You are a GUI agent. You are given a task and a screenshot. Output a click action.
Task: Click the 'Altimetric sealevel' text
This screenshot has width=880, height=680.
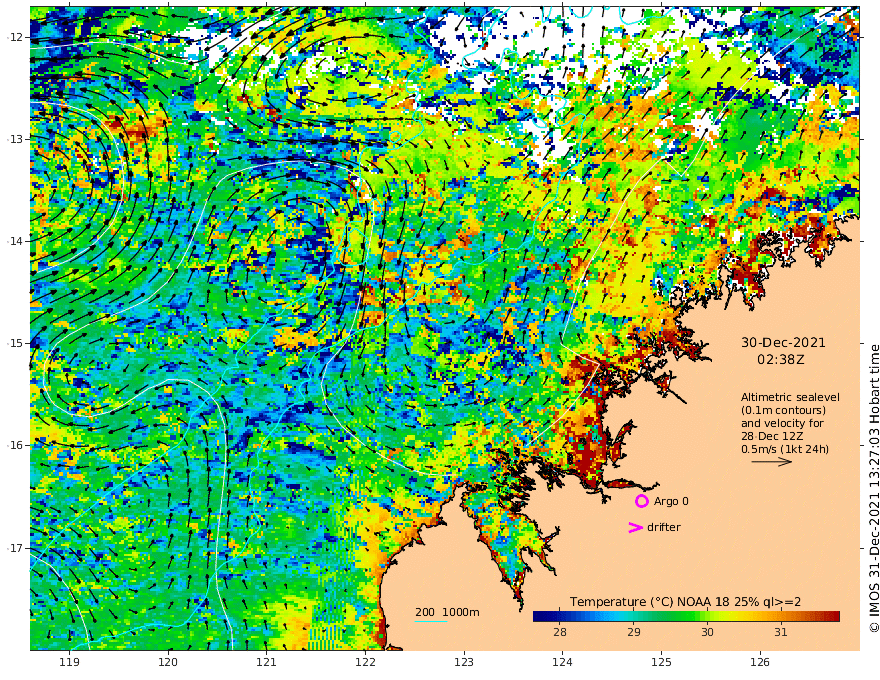tap(790, 397)
